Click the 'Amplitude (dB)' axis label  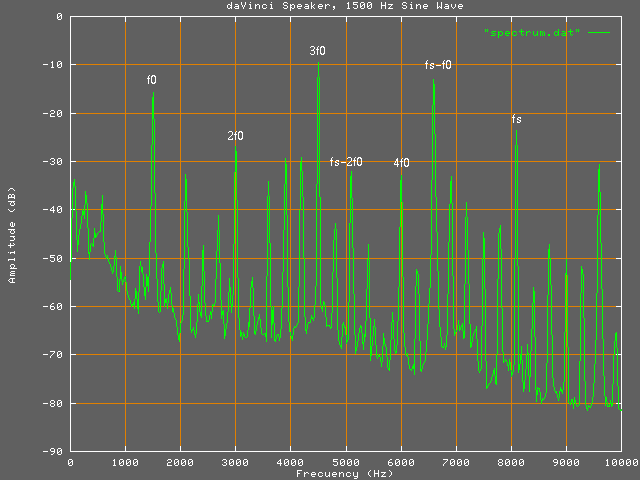click(x=12, y=235)
